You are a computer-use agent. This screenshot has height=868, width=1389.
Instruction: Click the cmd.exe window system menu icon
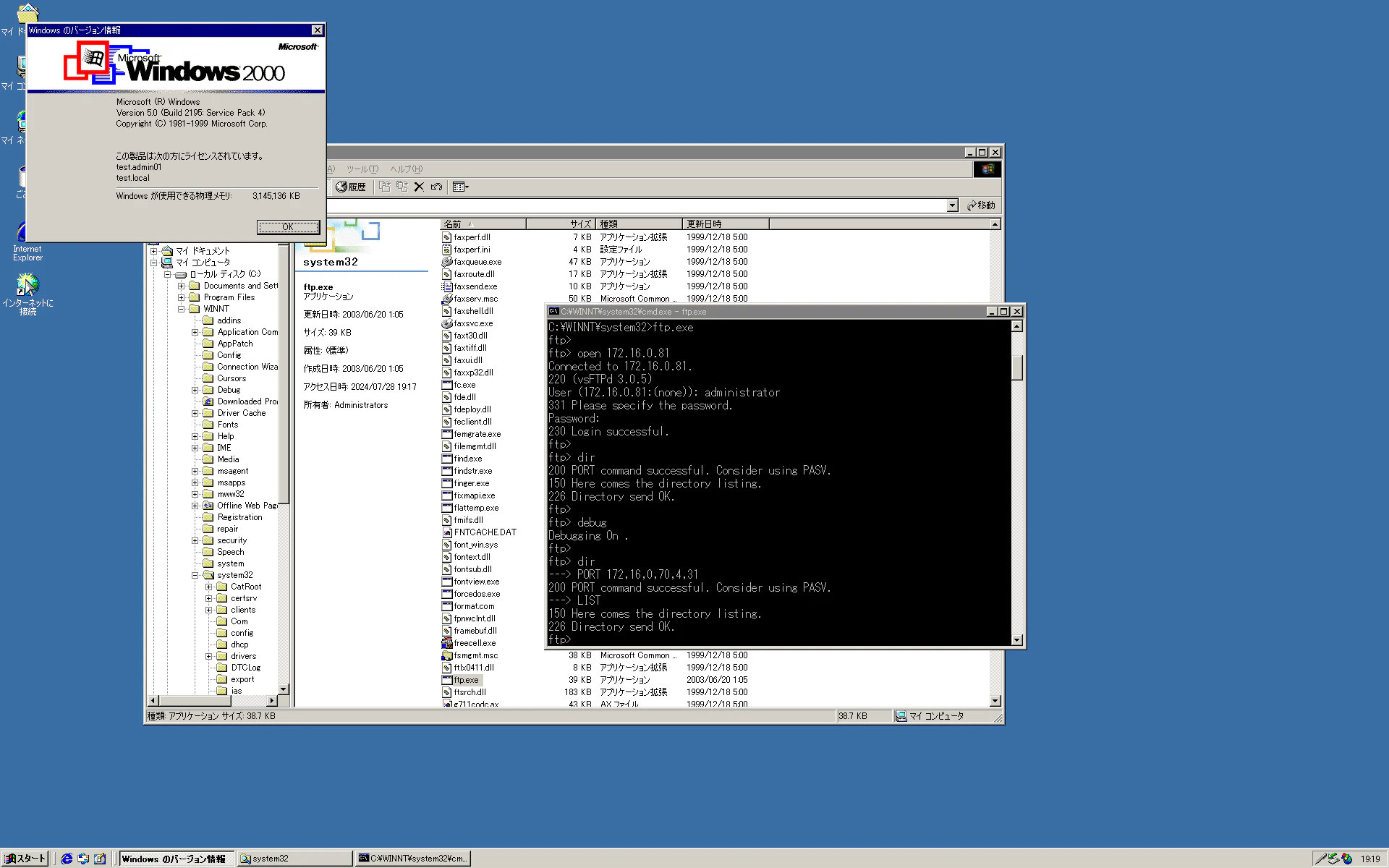[x=553, y=312]
